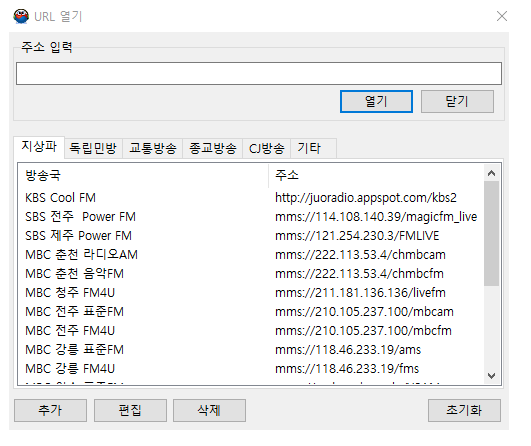Click the juoradio.appspot.com/kbs2 address
The image size is (531, 446).
click(x=366, y=198)
